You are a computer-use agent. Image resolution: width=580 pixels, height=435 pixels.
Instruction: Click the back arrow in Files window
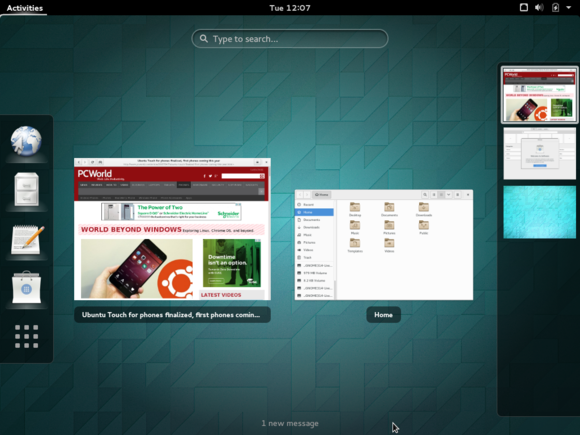(300, 195)
